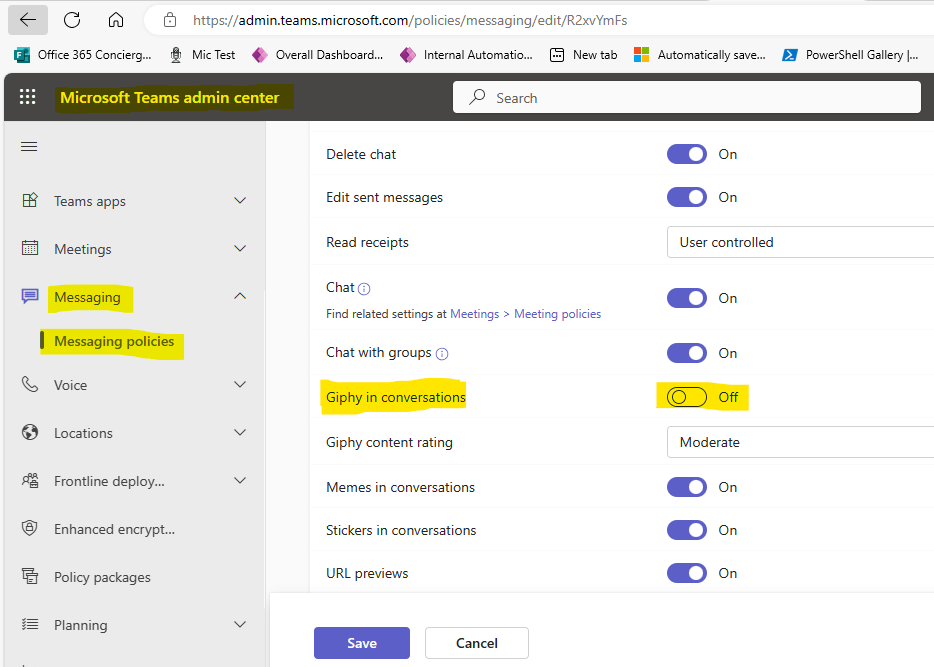Save the messaging policy
The width and height of the screenshot is (934, 667).
click(362, 643)
